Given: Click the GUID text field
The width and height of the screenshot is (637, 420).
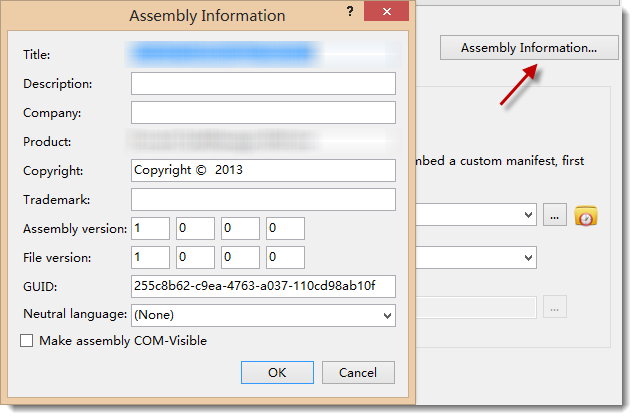Looking at the screenshot, I should [x=263, y=286].
